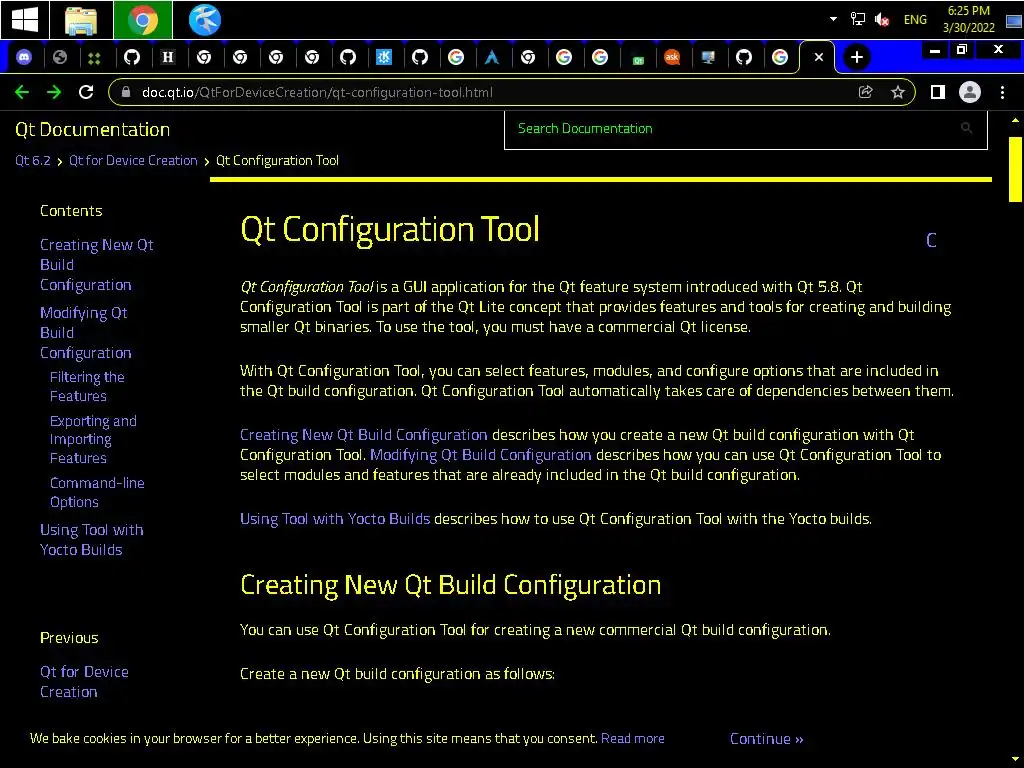Open the Read more cookies link

click(632, 739)
